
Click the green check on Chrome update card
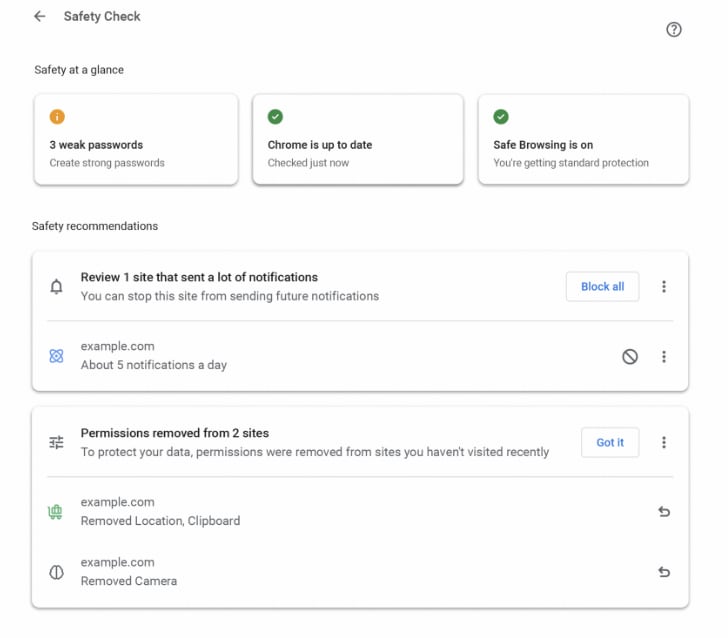275,117
